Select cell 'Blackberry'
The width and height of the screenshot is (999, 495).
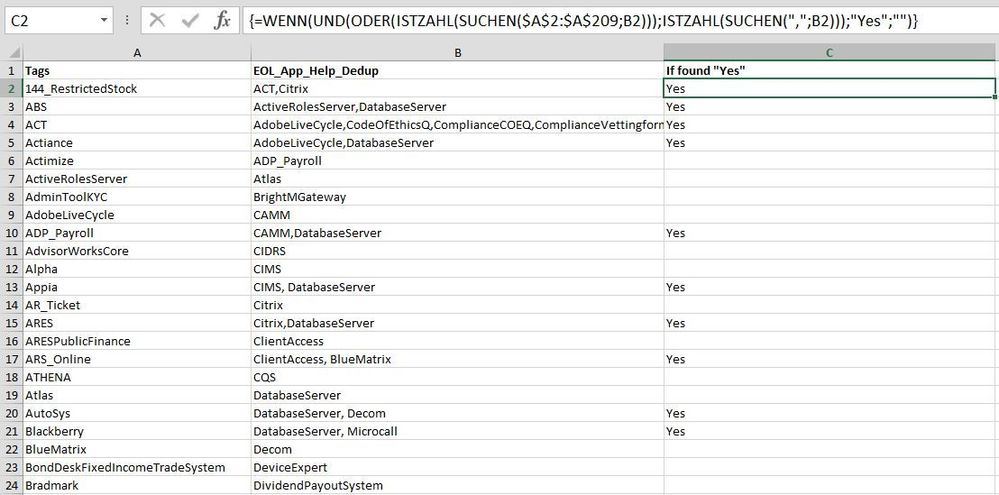point(137,432)
